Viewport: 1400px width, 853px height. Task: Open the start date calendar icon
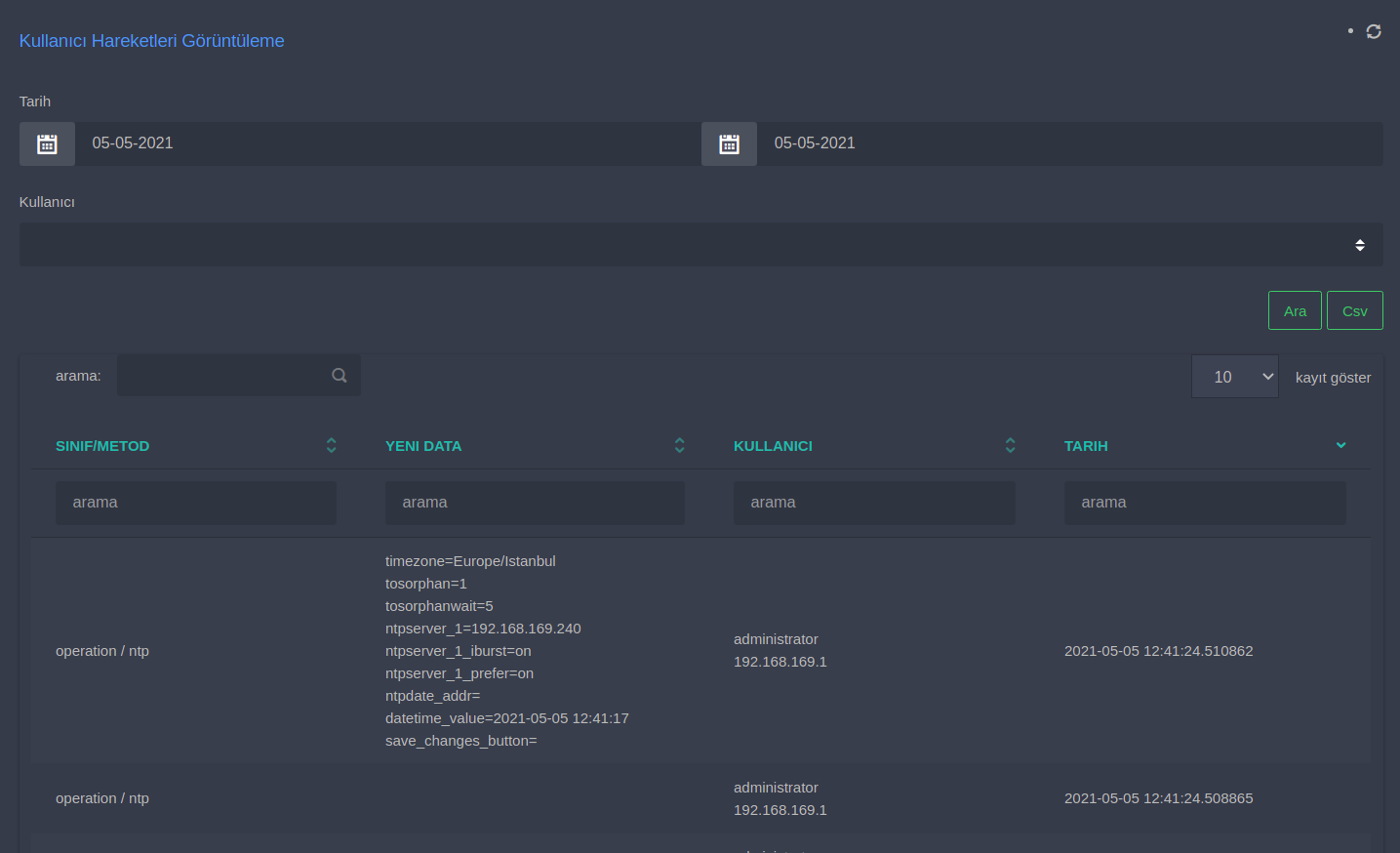[x=47, y=143]
